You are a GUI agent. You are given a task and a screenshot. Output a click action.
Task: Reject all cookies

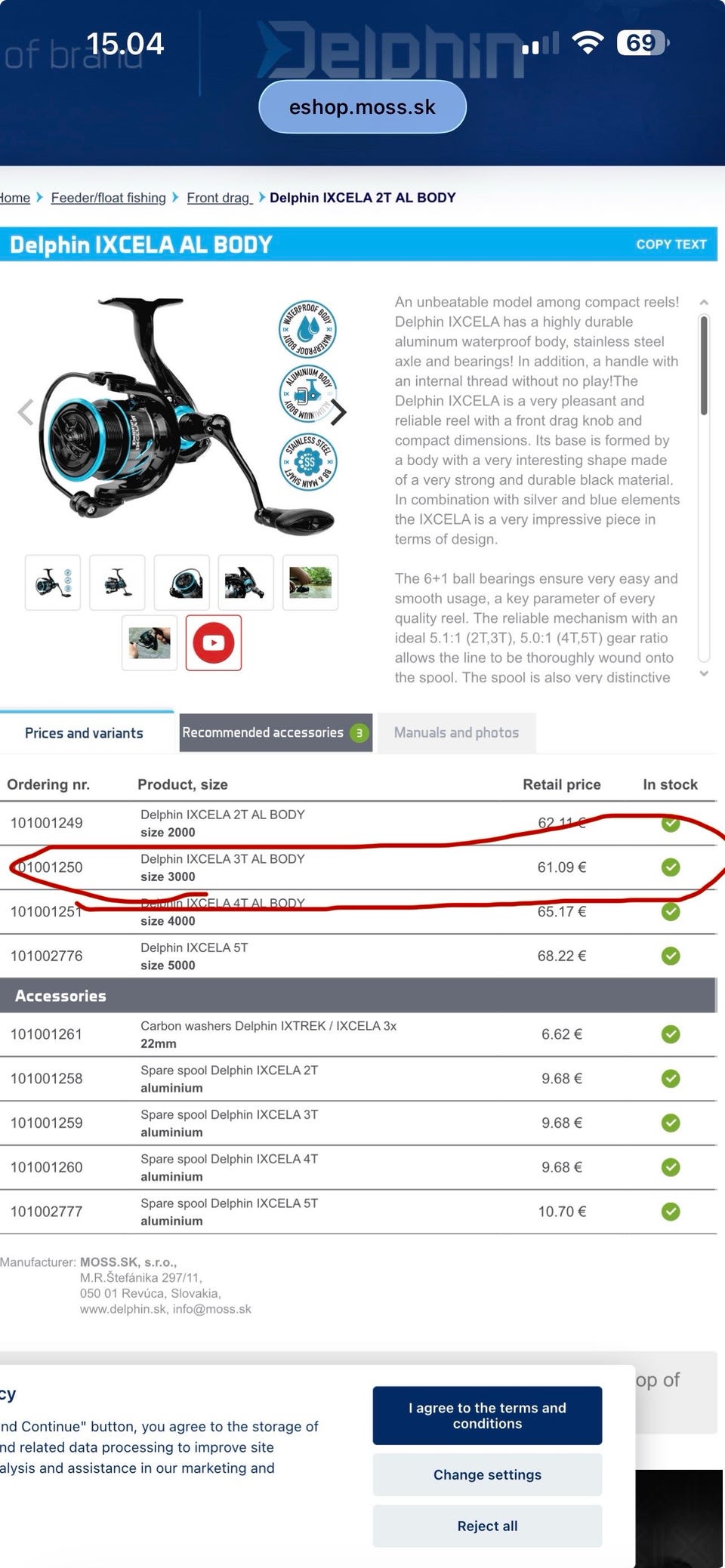pyautogui.click(x=487, y=1526)
